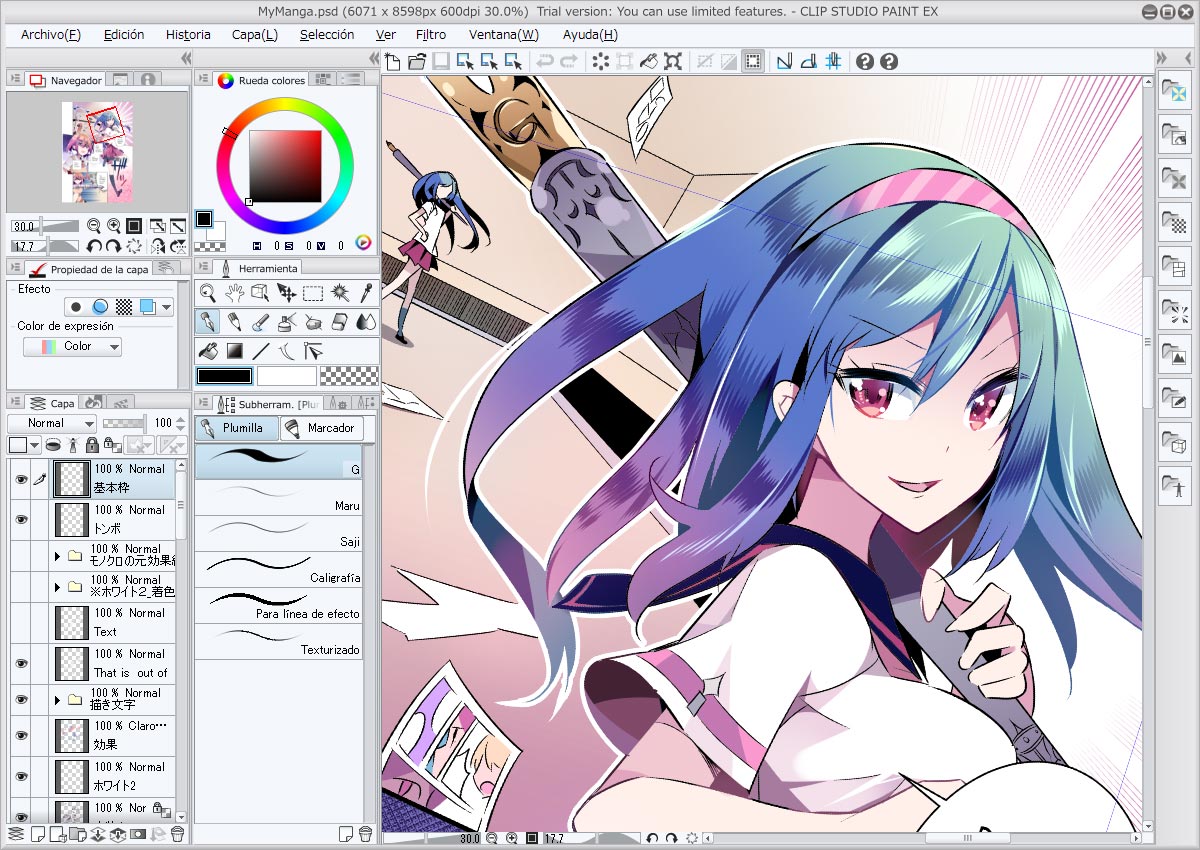
Task: Open the Normal blending mode dropdown
Action: [x=52, y=423]
